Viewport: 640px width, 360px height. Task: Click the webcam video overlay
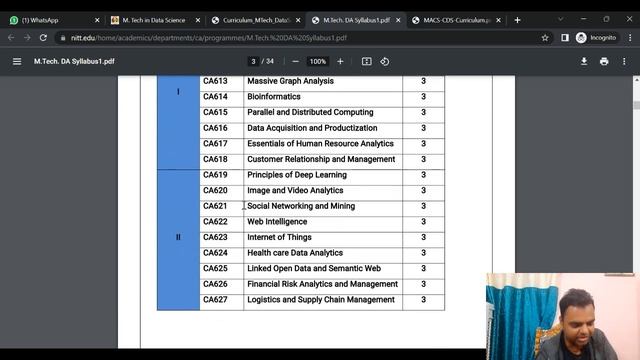tap(562, 316)
